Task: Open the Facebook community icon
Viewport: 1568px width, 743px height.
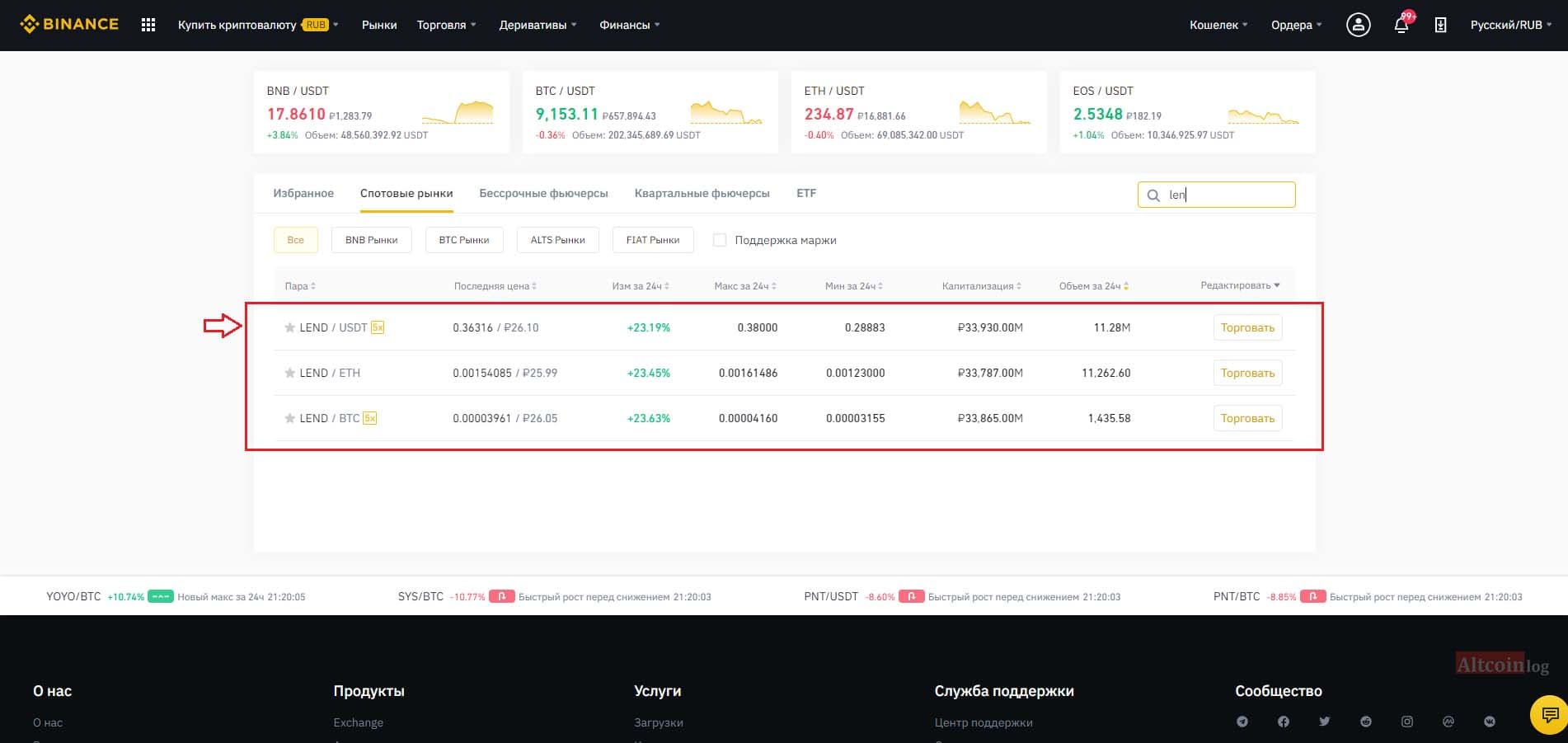Action: point(1284,722)
